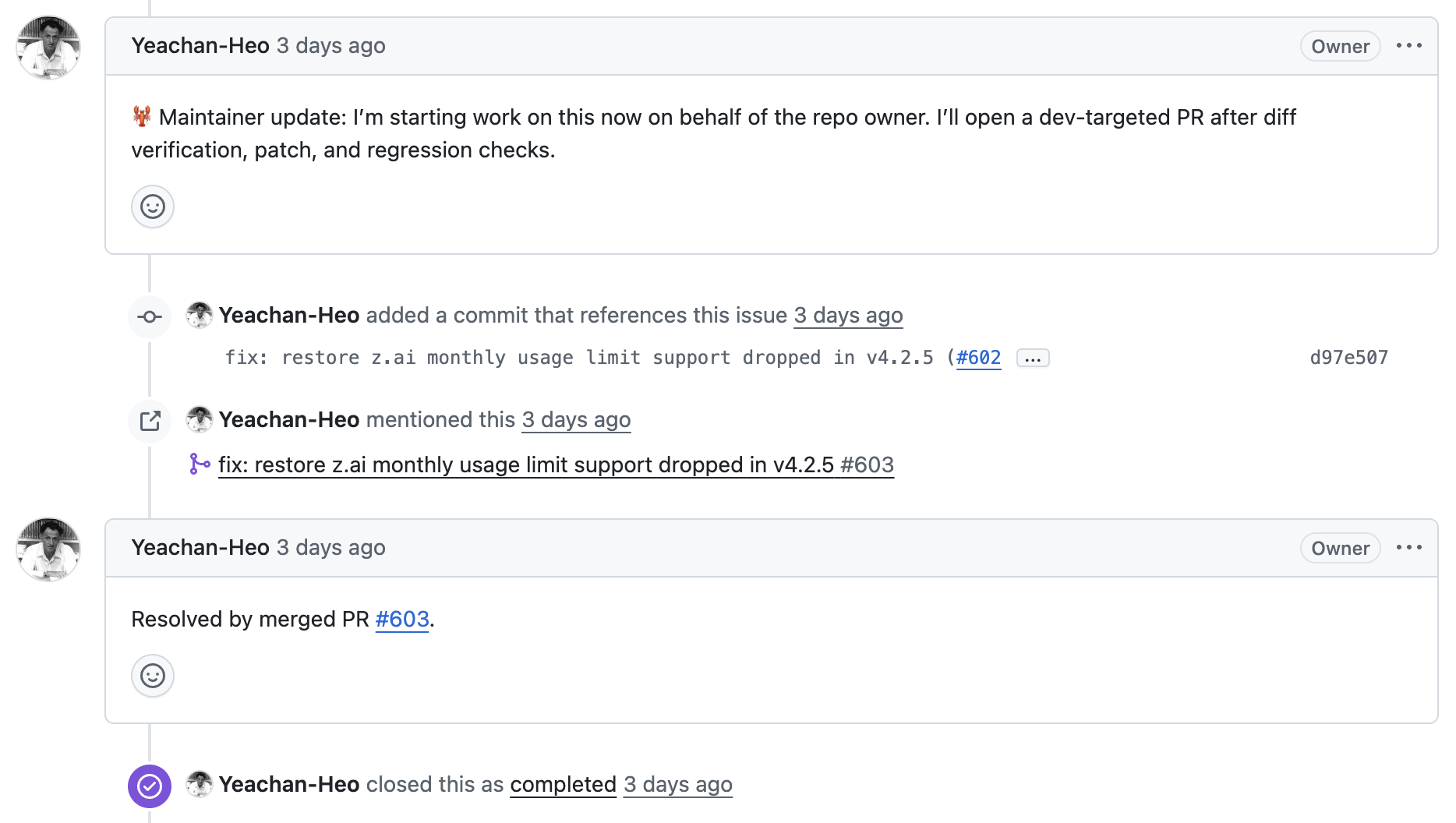The image size is (1456, 823).
Task: Click the 'completed' link in closed event
Action: pos(563,785)
